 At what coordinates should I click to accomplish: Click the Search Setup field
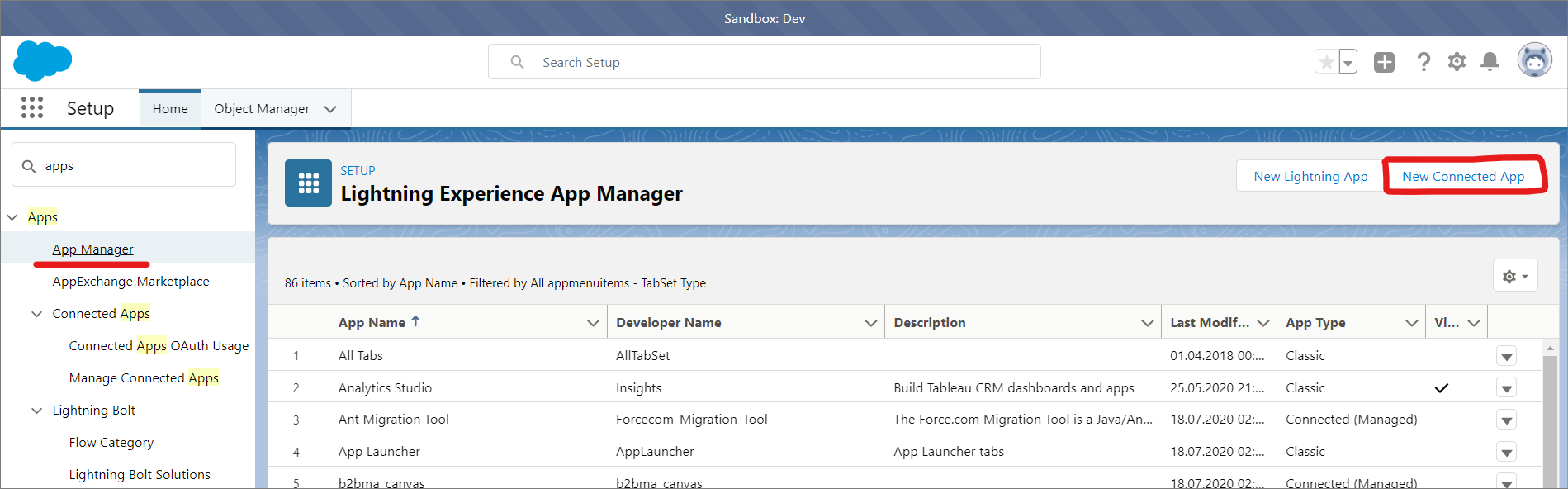tap(765, 62)
